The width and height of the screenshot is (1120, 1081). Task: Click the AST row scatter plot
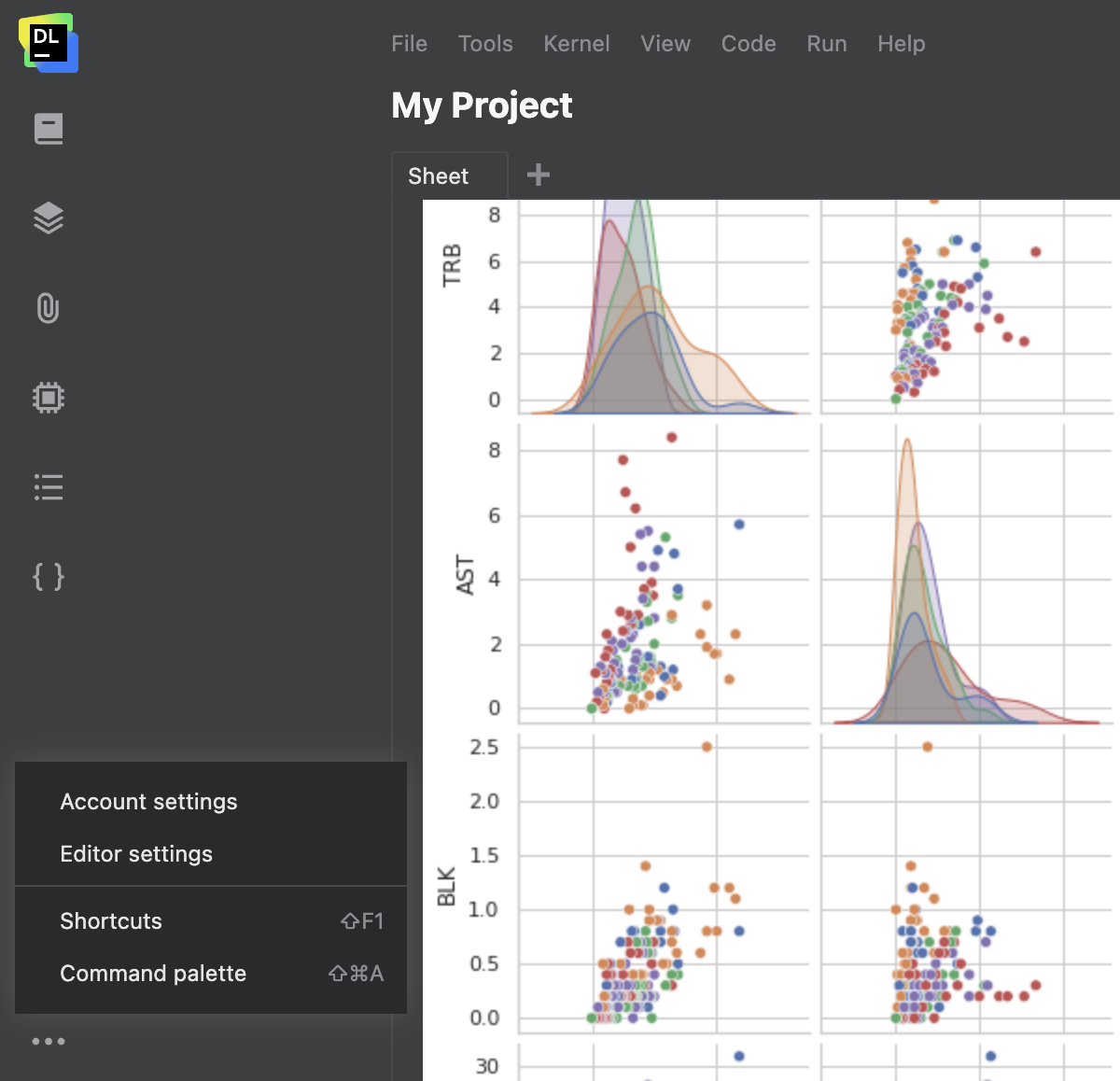coord(664,574)
